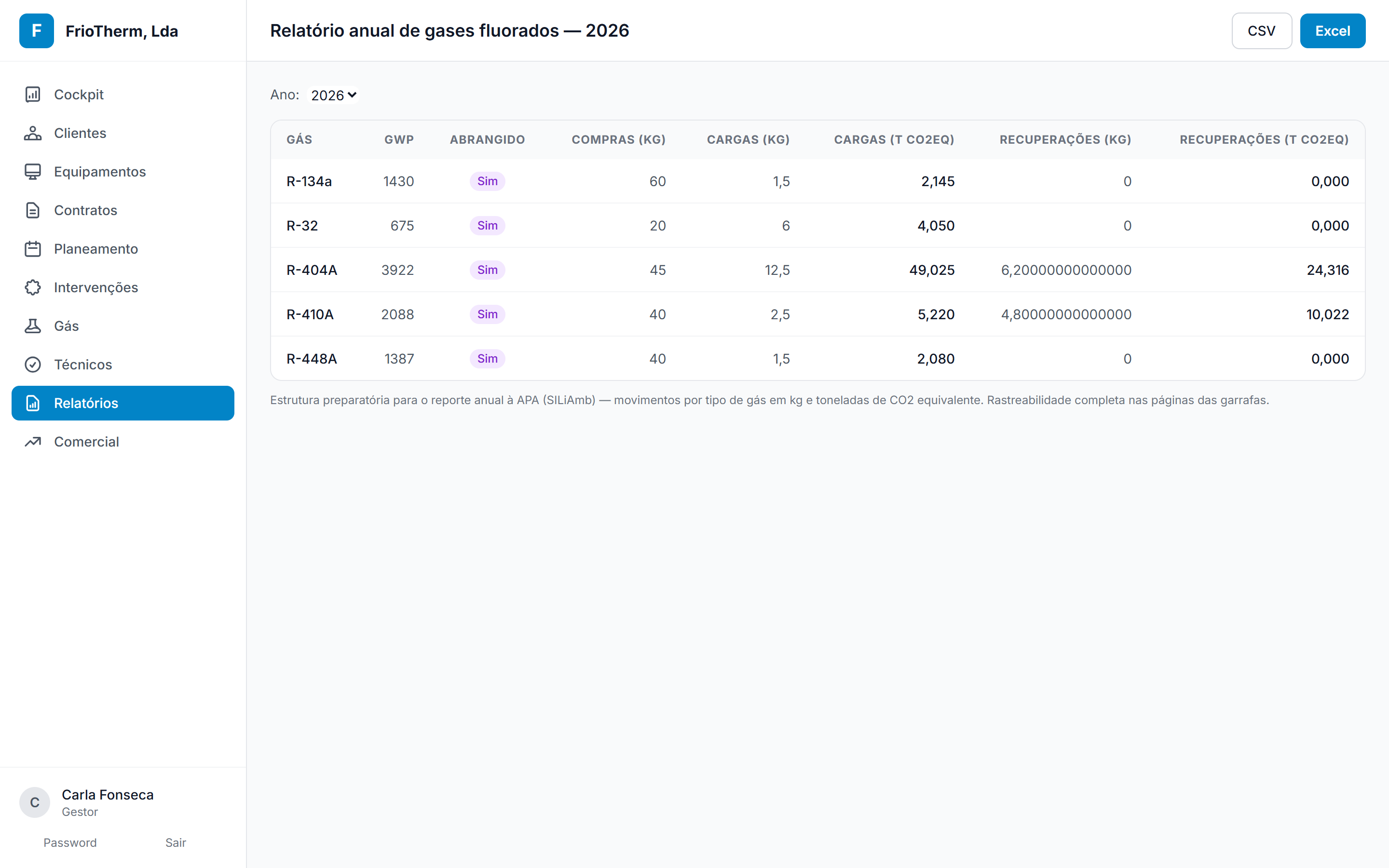
Task: Click the Equipamentos monitor icon
Action: pyautogui.click(x=33, y=171)
